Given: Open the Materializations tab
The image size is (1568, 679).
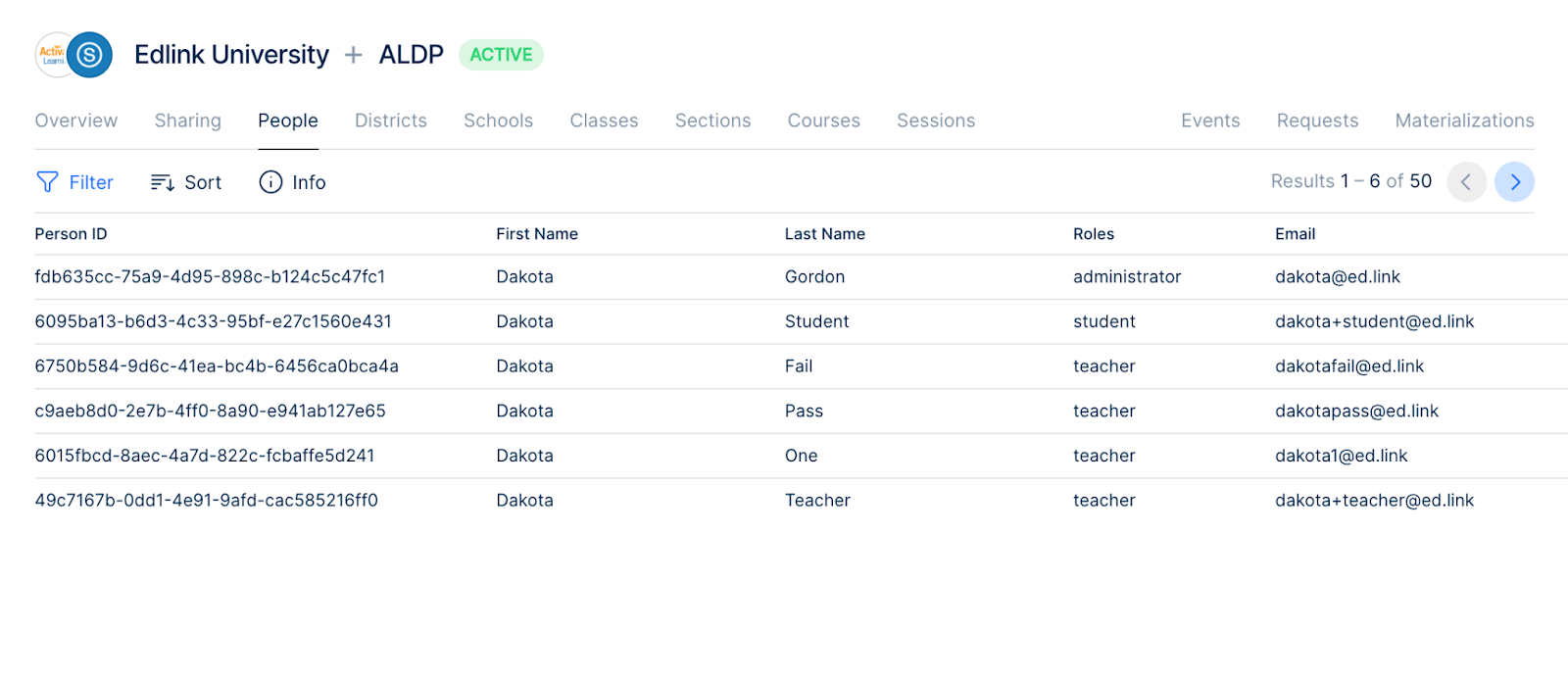Looking at the screenshot, I should (1465, 121).
